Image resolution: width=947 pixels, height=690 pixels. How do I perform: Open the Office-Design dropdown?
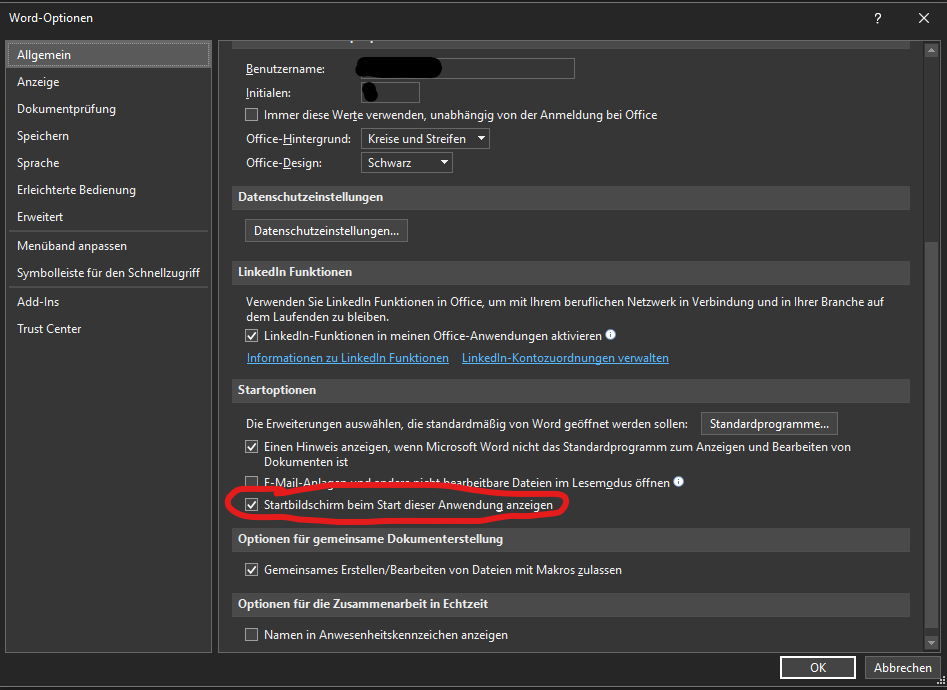point(406,163)
